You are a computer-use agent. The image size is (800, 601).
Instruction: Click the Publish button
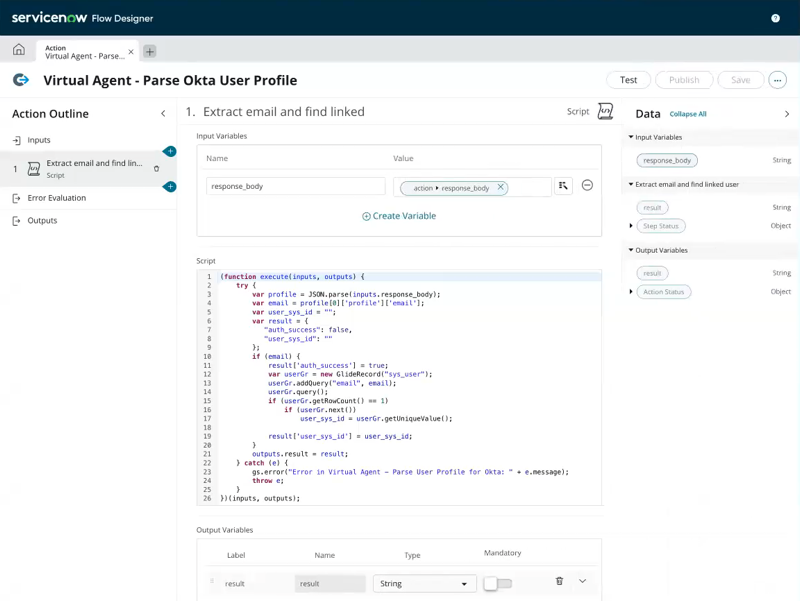(x=684, y=80)
